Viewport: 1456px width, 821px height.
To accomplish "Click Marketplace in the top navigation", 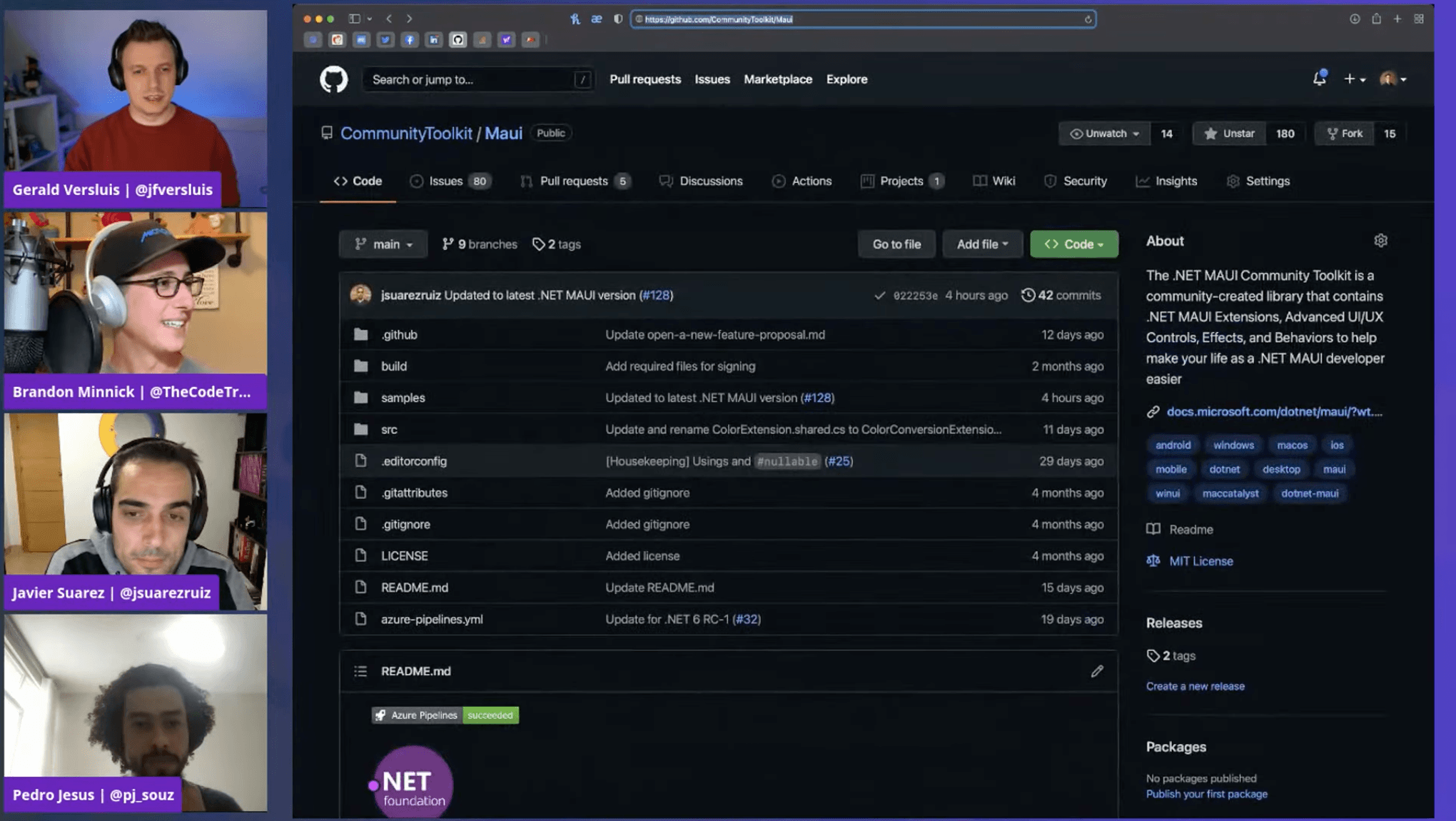I will click(x=778, y=79).
